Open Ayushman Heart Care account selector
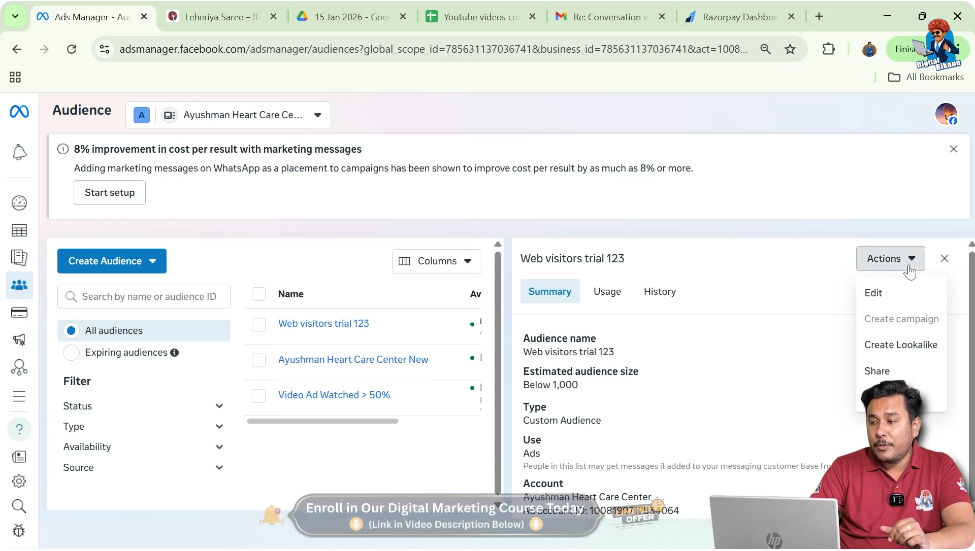The image size is (975, 551). pos(228,115)
